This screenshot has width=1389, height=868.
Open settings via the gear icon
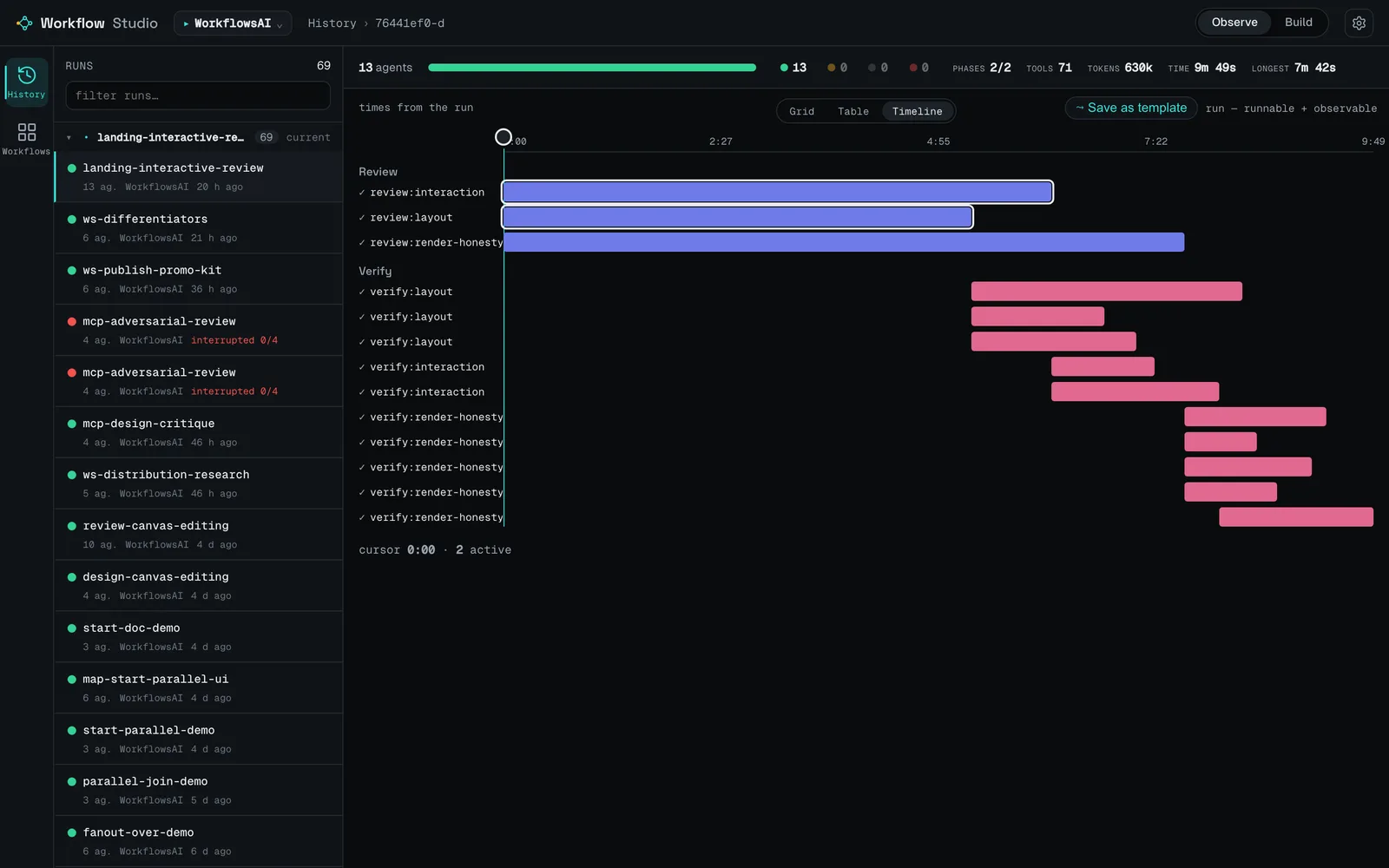tap(1359, 23)
